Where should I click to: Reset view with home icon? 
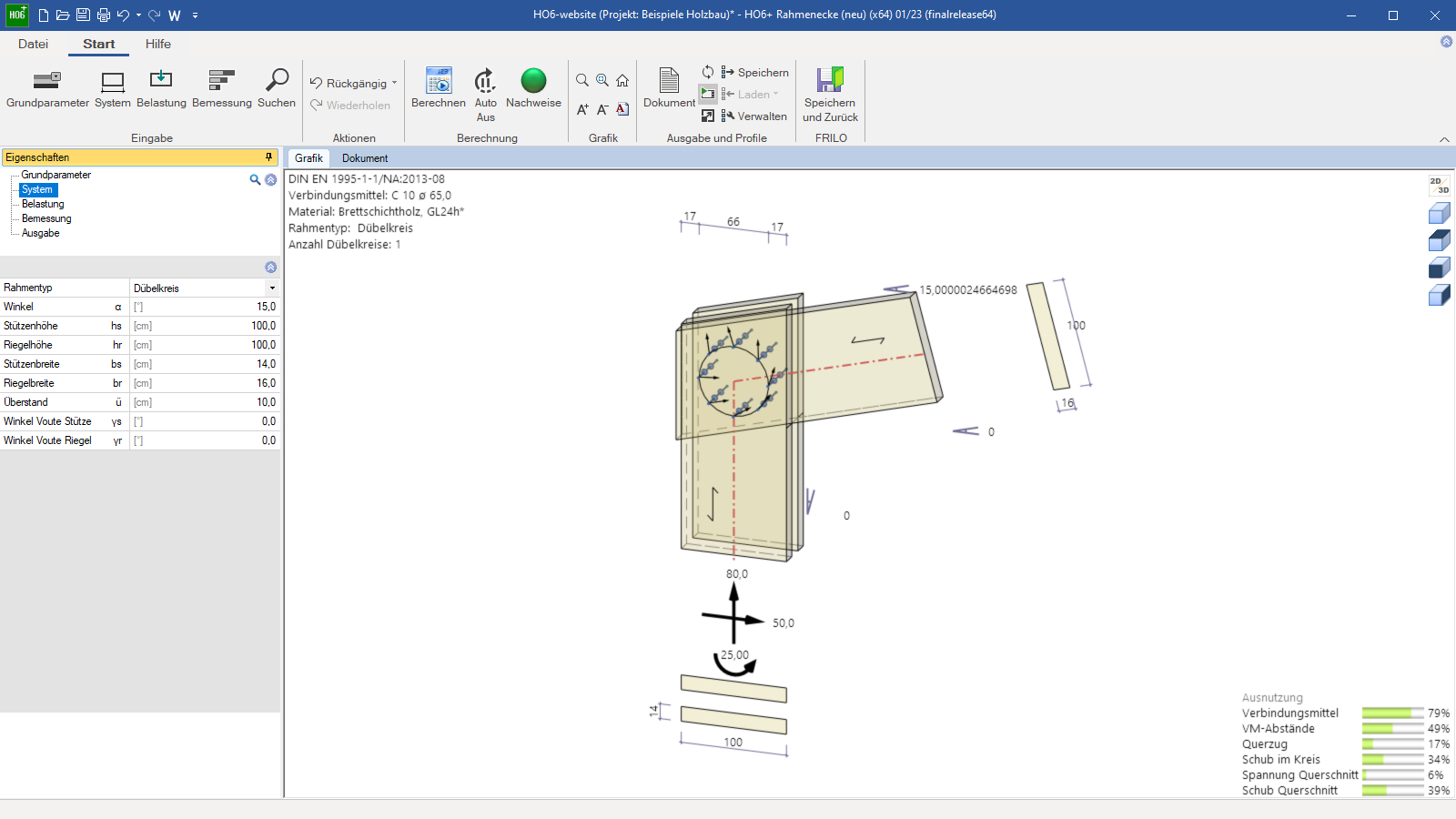point(622,80)
